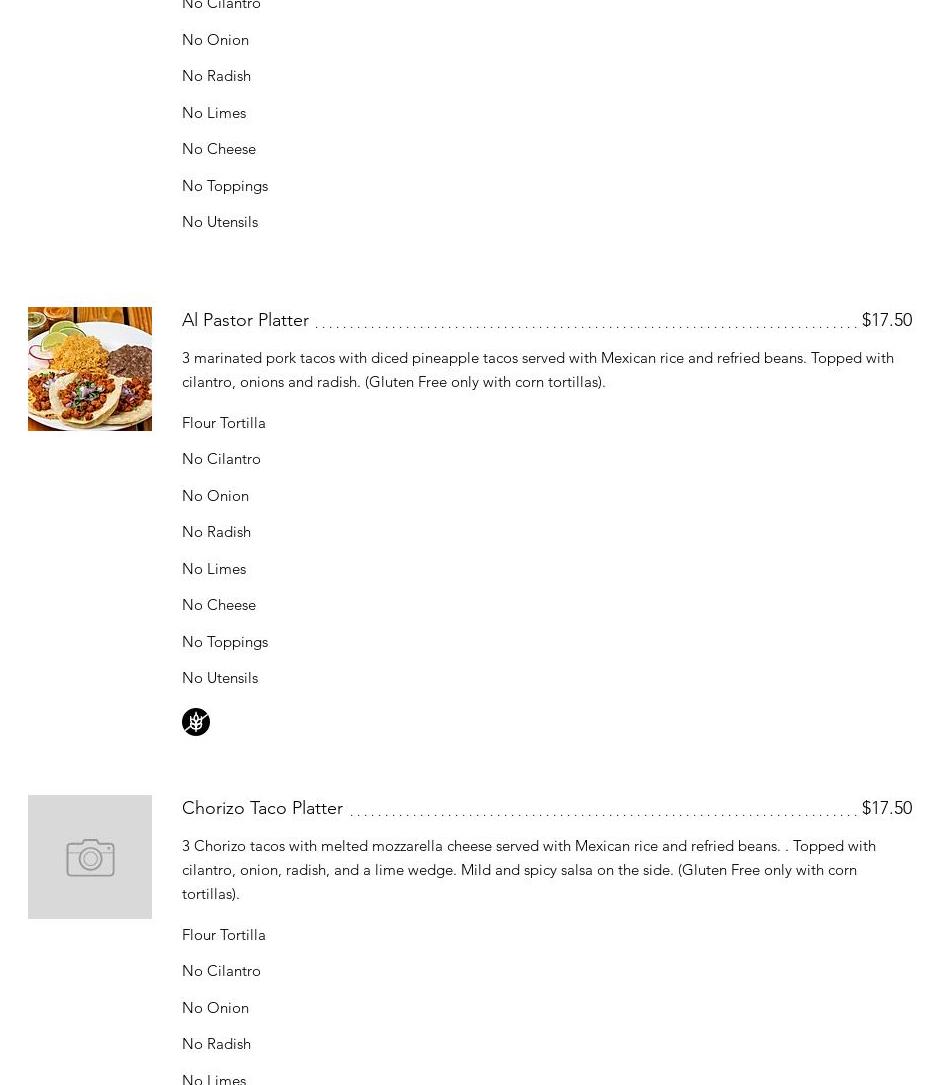This screenshot has height=1085, width=945.
Task: Pick No Limes under Al Pastor Platter
Action: 214,569
